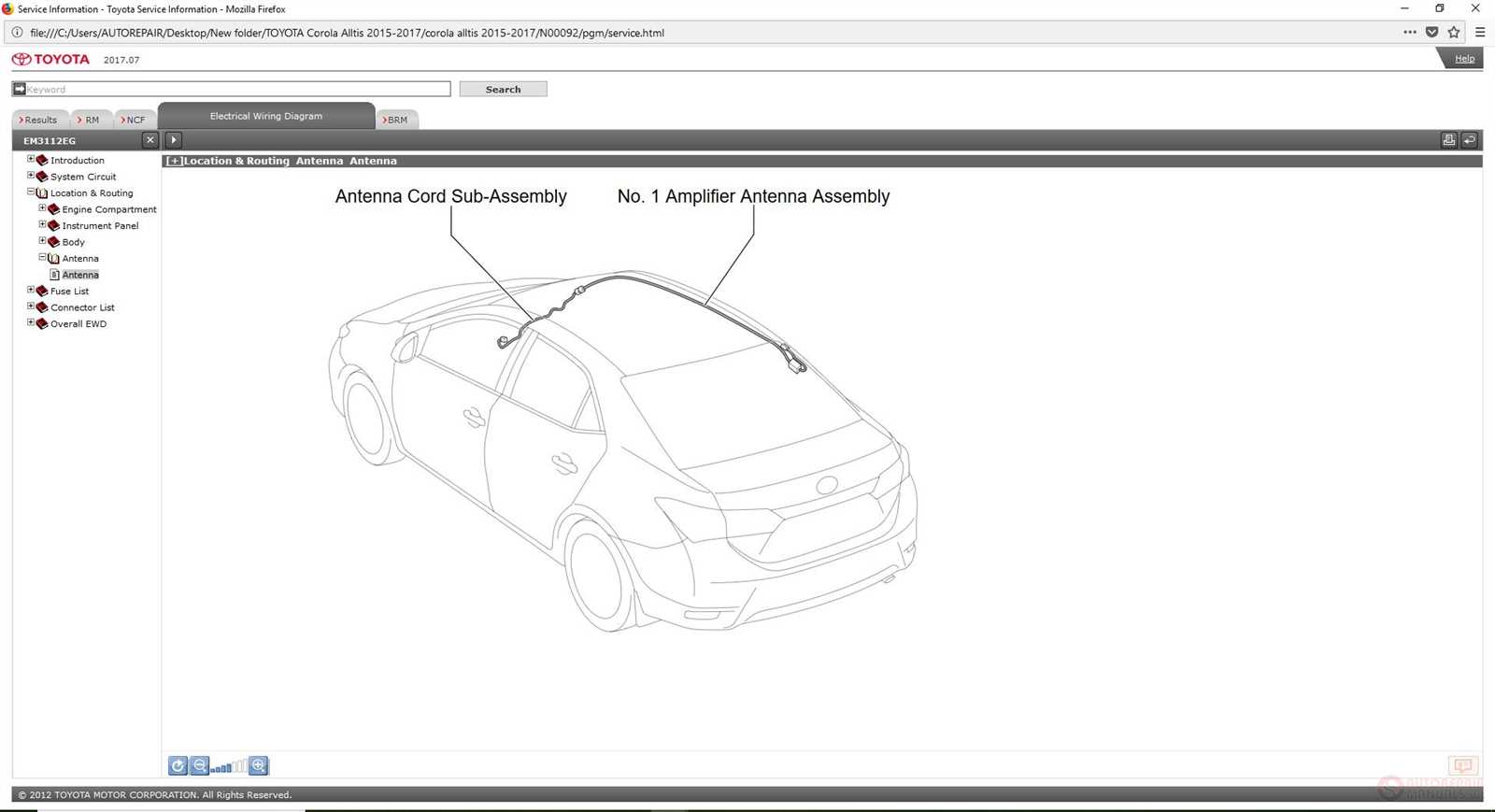Screen dimensions: 1495x812
Task: Expand the Engine Compartment node
Action: (42, 208)
